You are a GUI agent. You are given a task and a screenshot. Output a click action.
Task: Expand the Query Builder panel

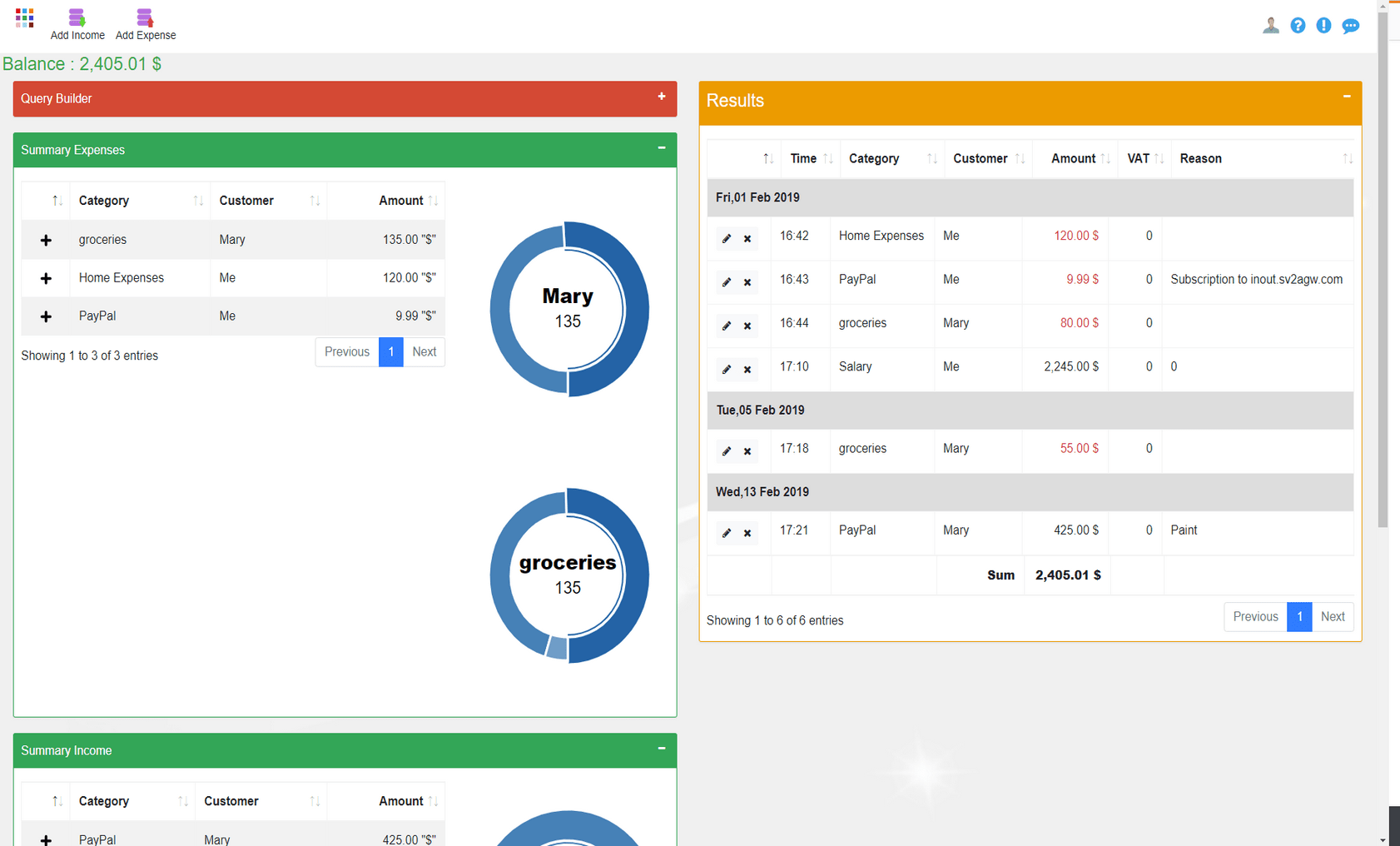[x=662, y=97]
